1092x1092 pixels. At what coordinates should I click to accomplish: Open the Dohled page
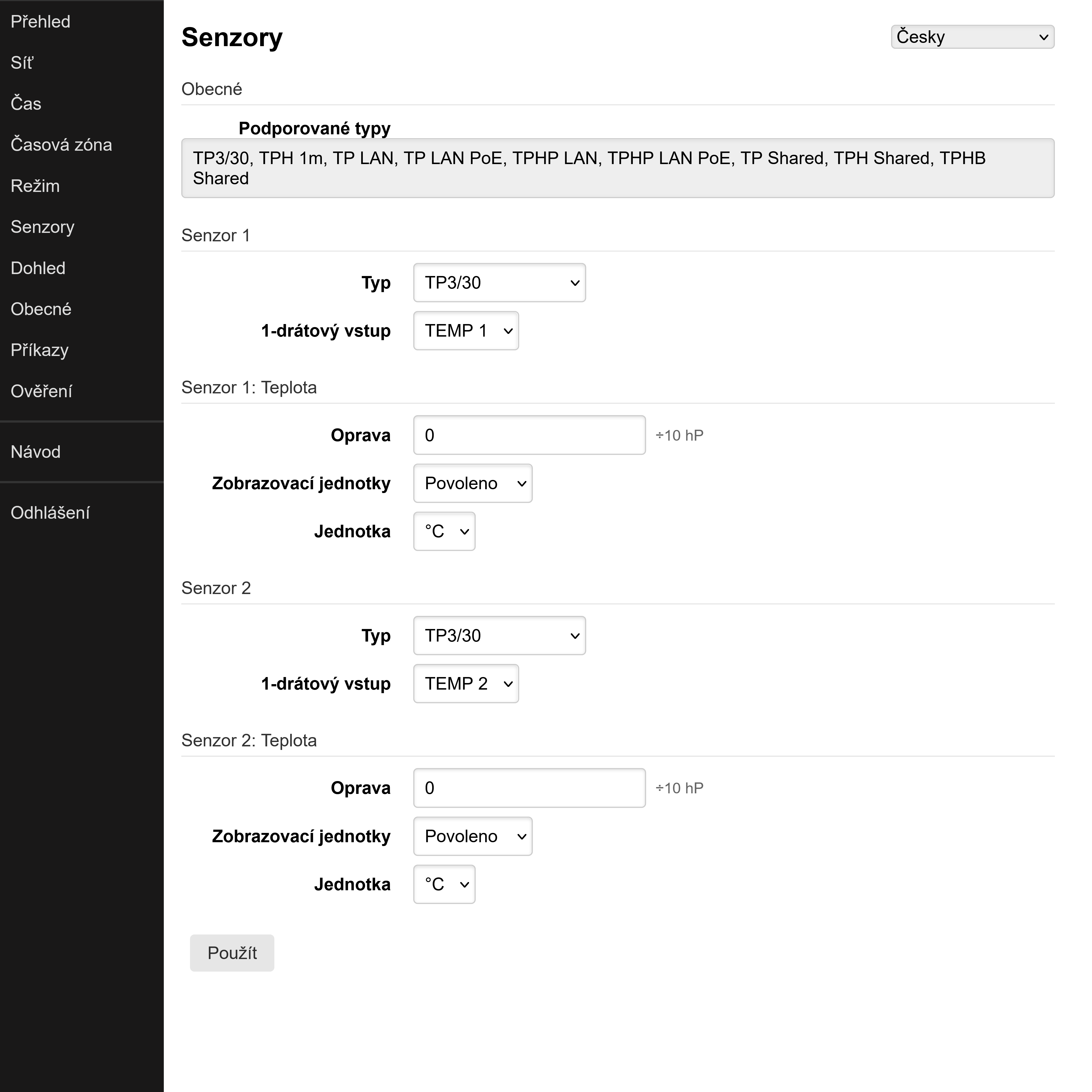coord(38,268)
